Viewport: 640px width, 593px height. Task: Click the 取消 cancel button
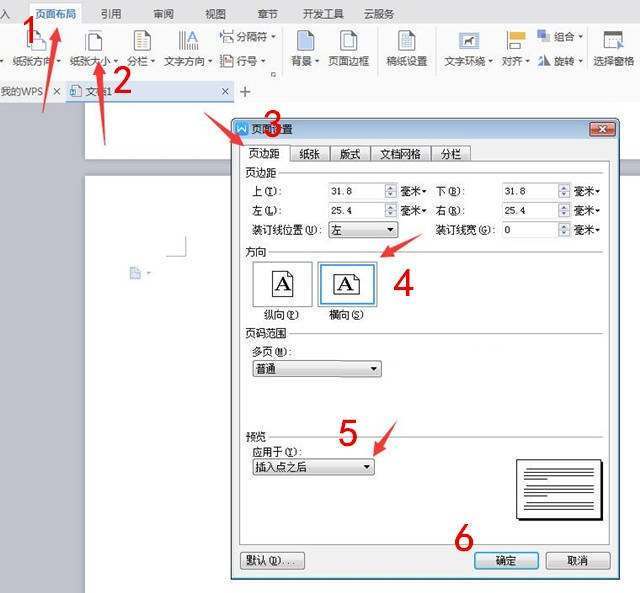(578, 561)
